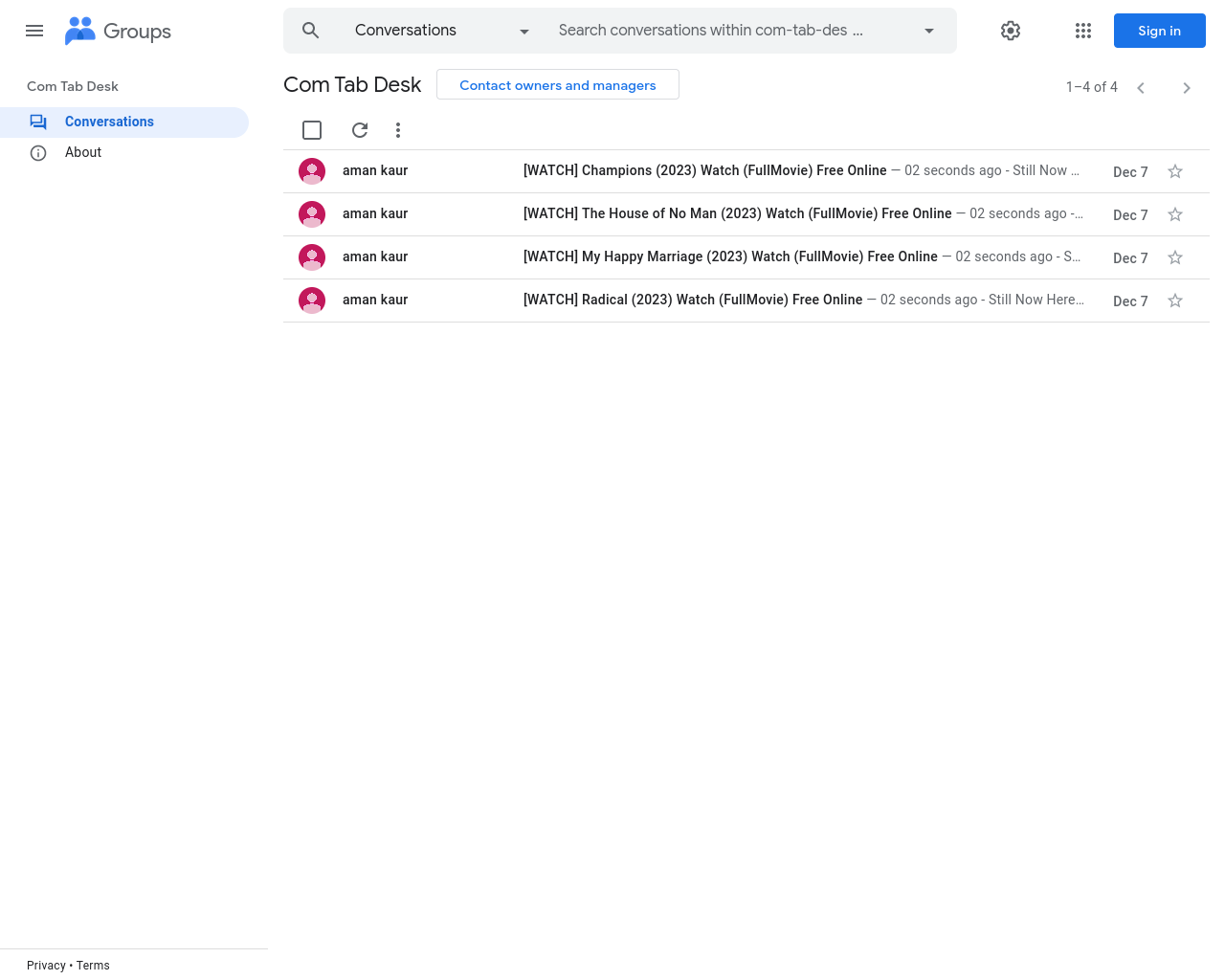Click Dec 7 on the Radical row
Viewport: 1225px width, 980px height.
coord(1130,301)
